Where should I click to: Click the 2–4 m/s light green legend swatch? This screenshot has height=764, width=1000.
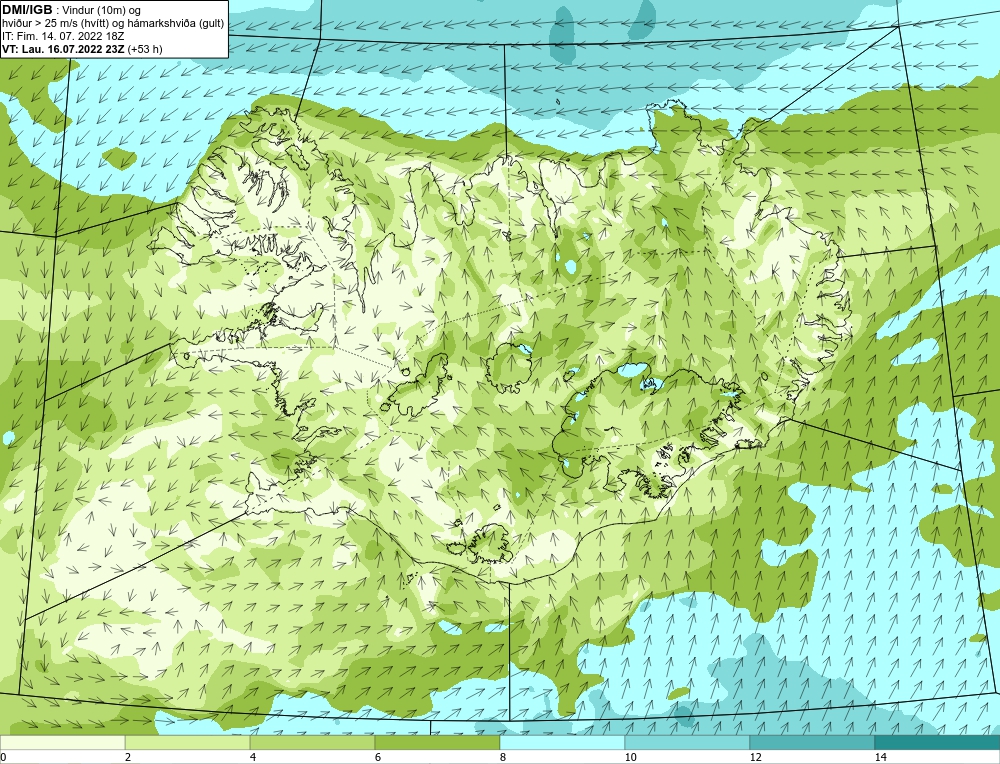click(188, 742)
